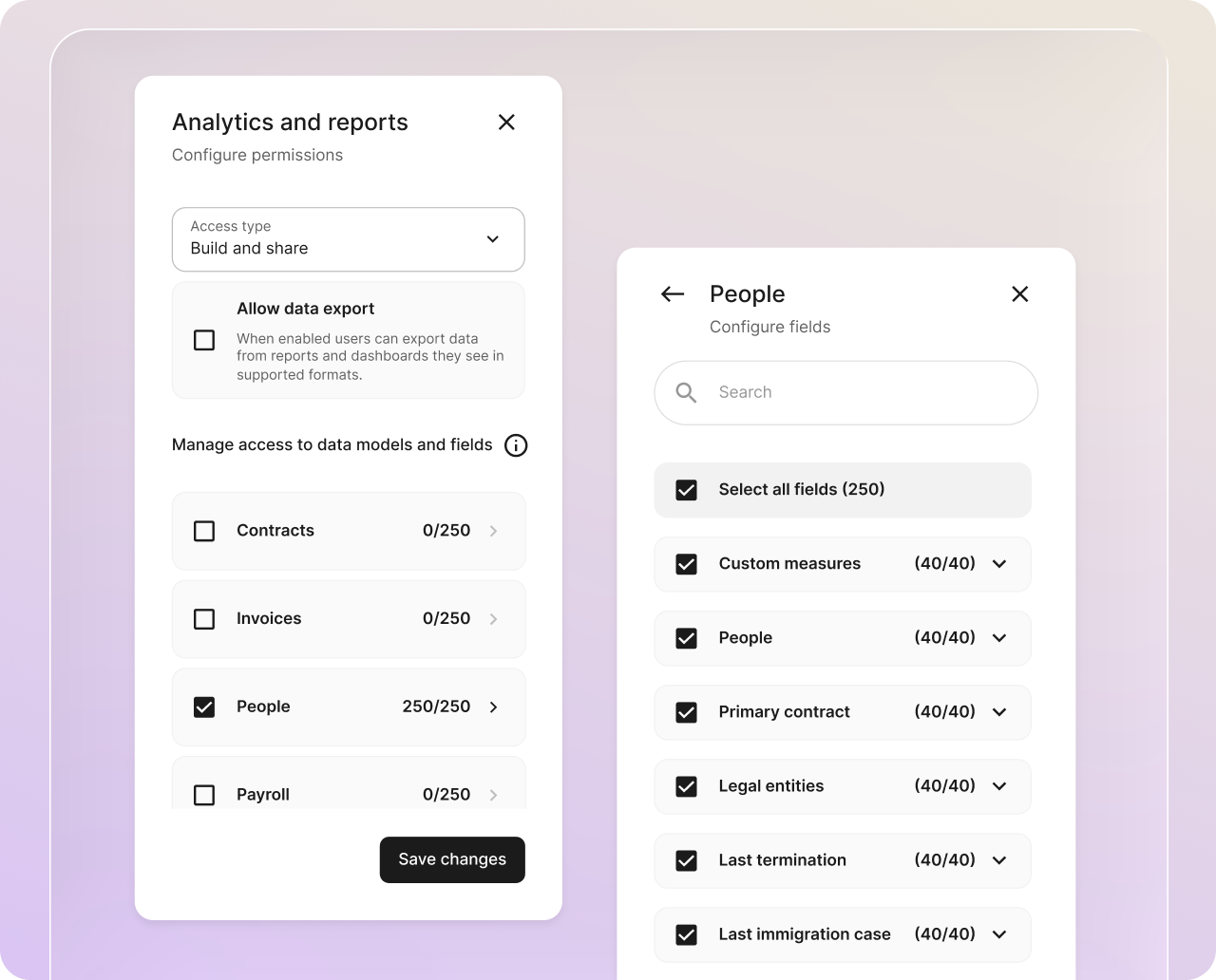The image size is (1216, 980).
Task: Focus the Search fields input
Action: 845,392
